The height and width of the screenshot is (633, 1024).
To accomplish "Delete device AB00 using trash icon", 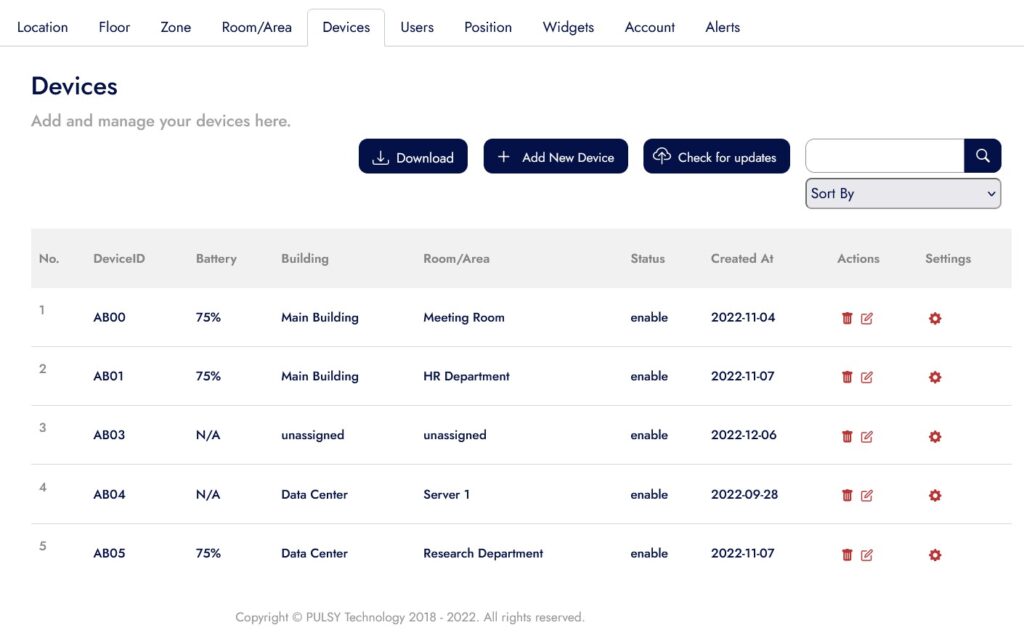I will click(x=847, y=318).
